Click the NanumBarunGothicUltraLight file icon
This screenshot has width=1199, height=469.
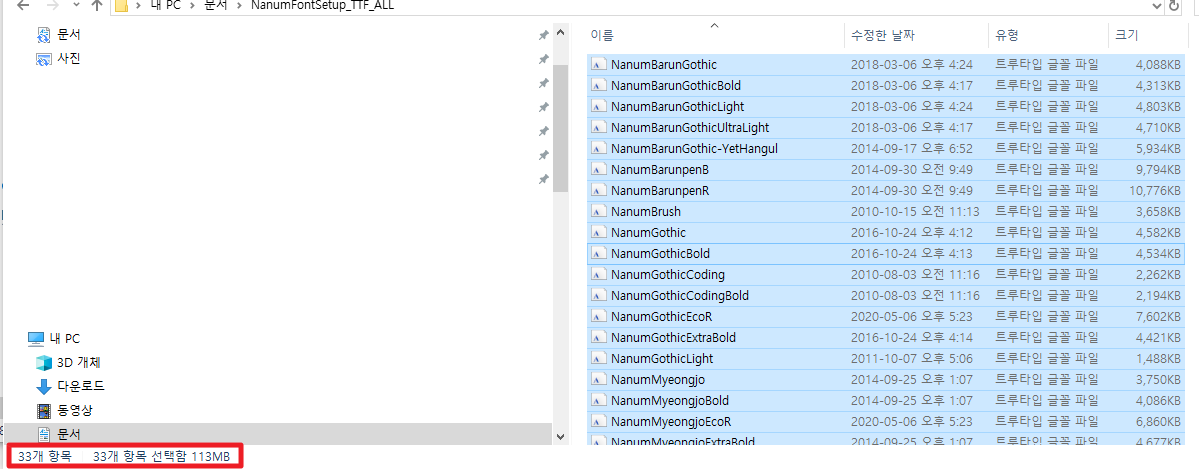point(600,128)
